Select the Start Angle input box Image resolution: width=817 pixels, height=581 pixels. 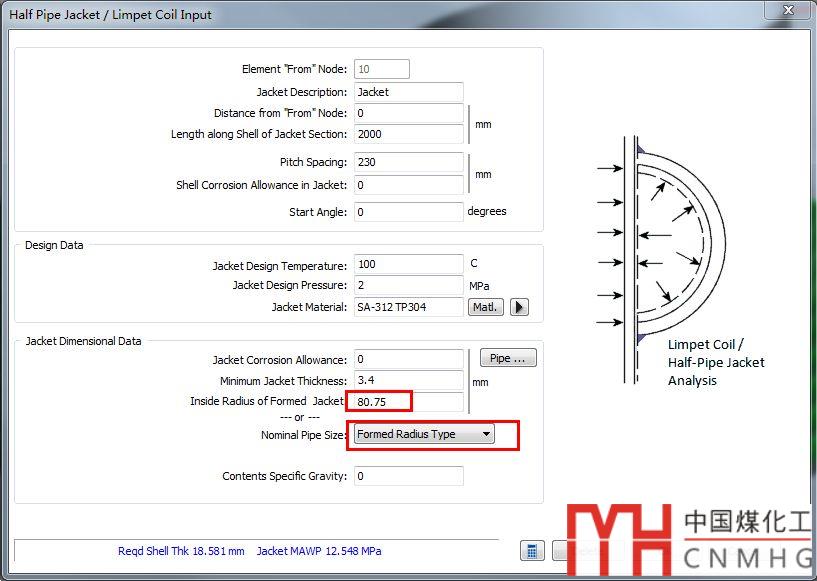408,212
